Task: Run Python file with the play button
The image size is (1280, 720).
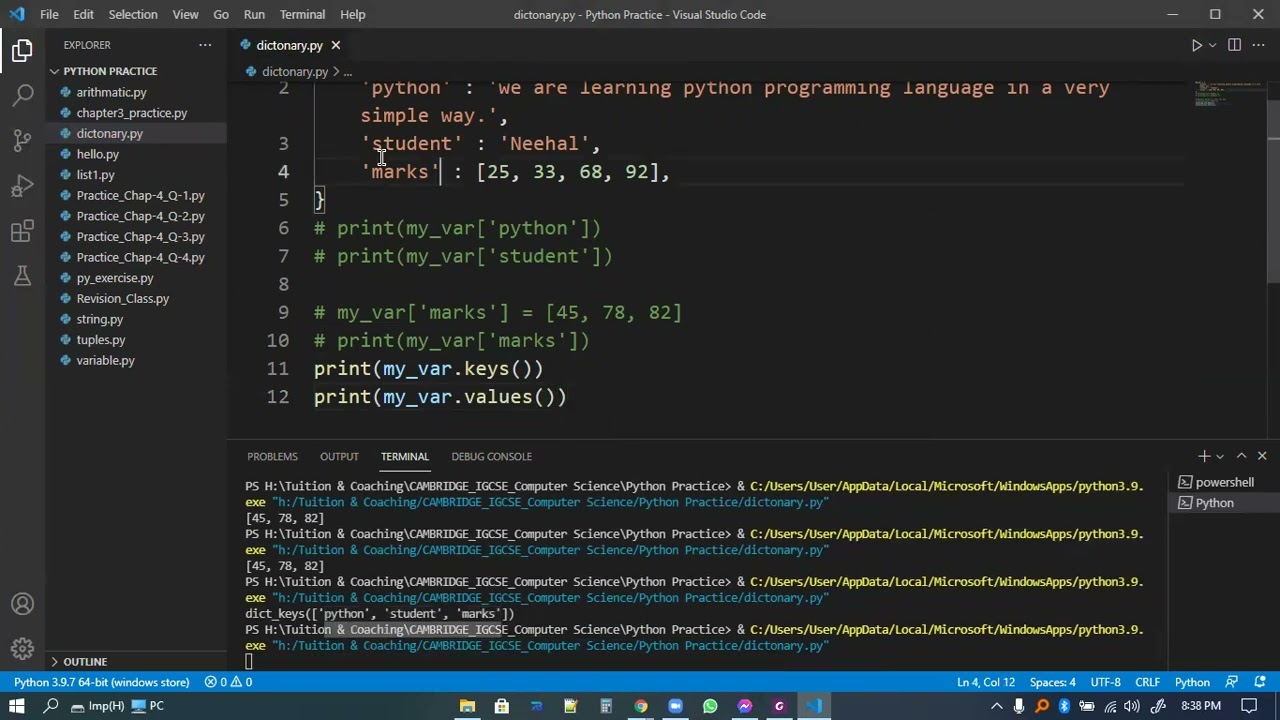Action: pos(1196,45)
